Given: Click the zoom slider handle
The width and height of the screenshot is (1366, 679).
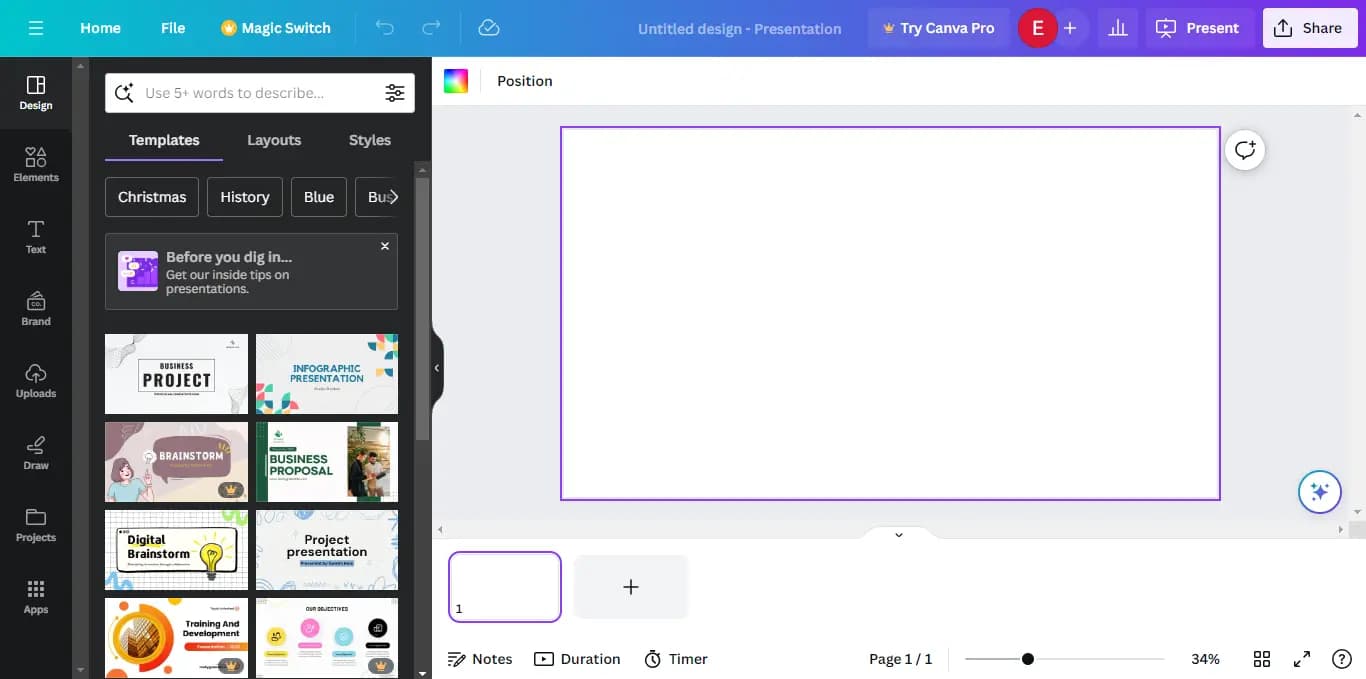Looking at the screenshot, I should [x=1028, y=659].
